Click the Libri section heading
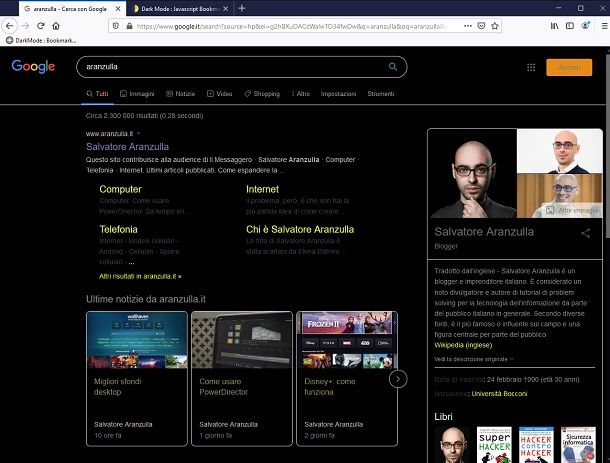 (x=443, y=417)
